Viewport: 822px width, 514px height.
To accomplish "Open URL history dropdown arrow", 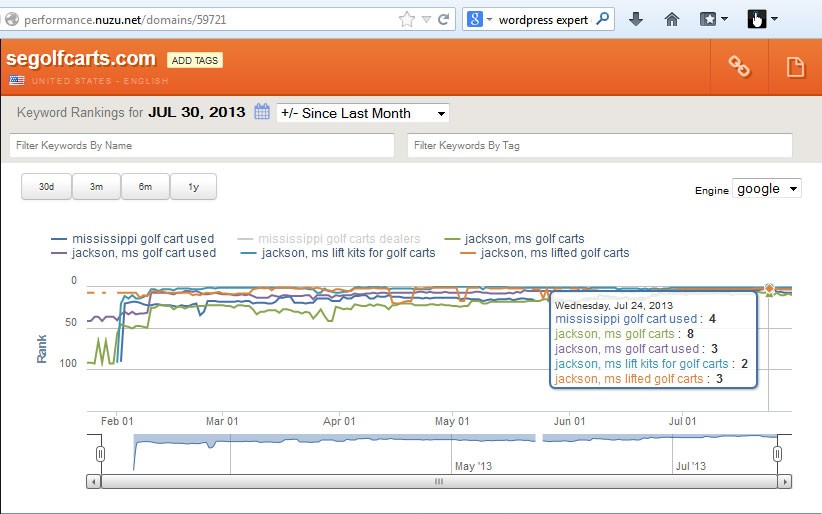I will 427,20.
